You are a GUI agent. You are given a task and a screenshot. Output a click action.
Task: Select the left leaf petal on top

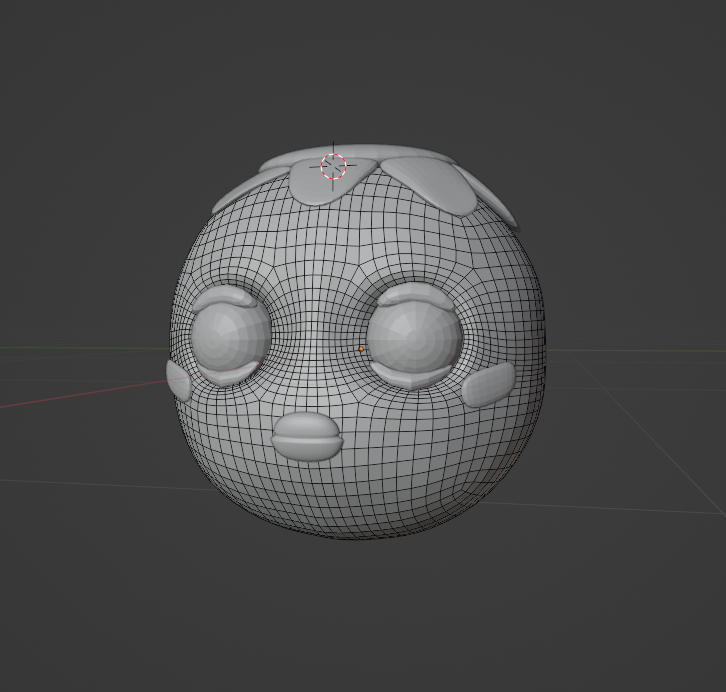point(245,190)
